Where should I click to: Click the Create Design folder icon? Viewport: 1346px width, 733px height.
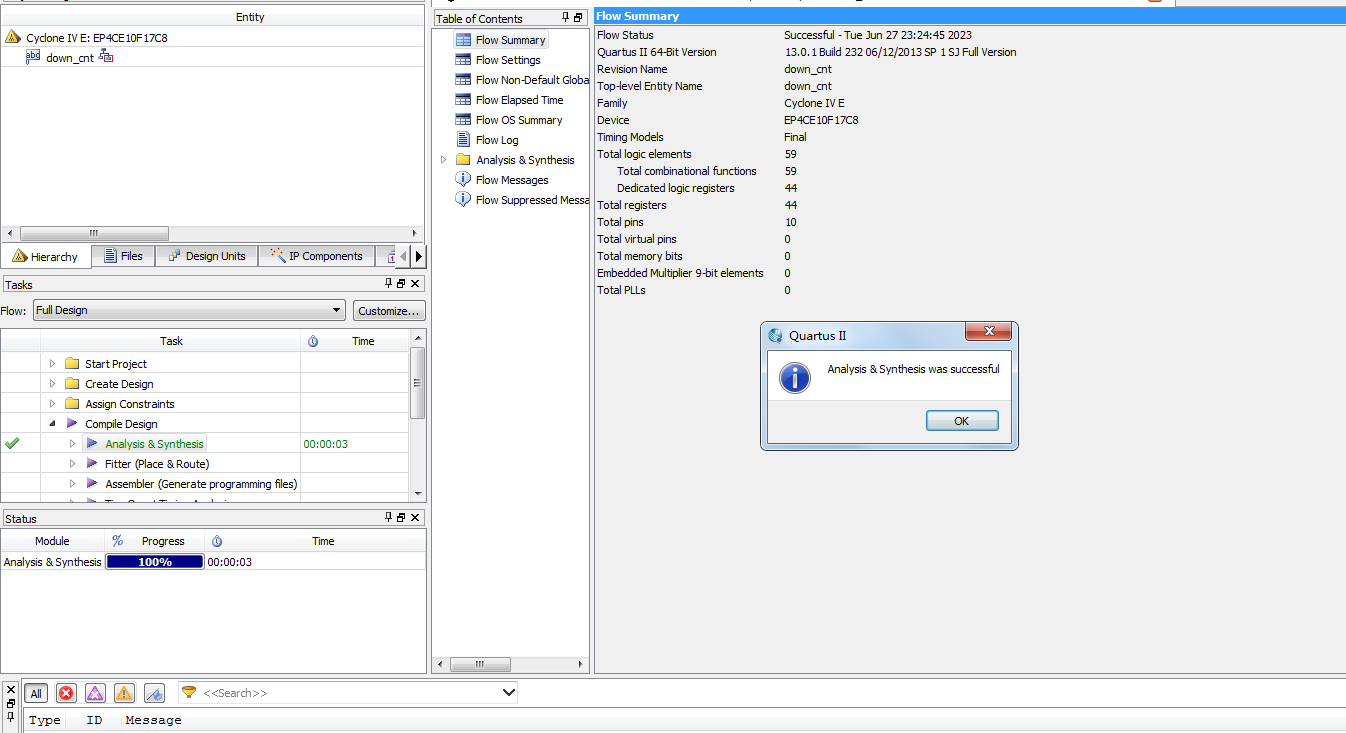pos(72,384)
